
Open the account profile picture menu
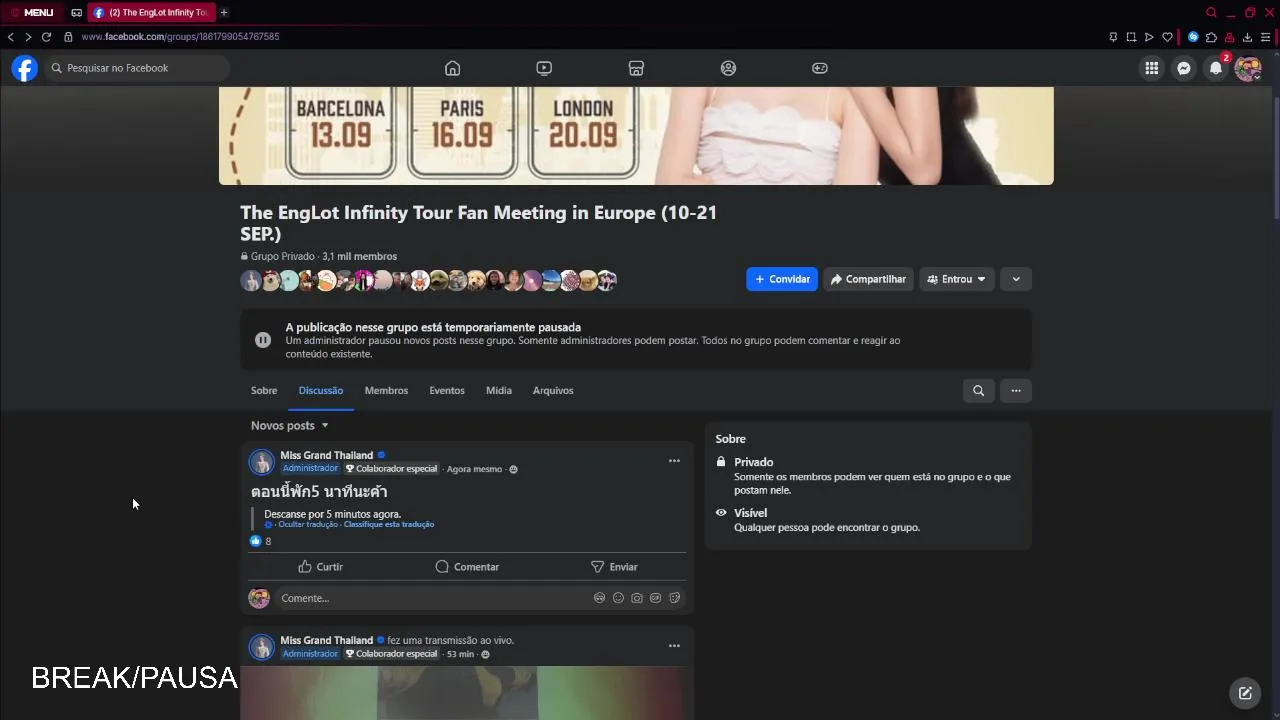[1248, 68]
